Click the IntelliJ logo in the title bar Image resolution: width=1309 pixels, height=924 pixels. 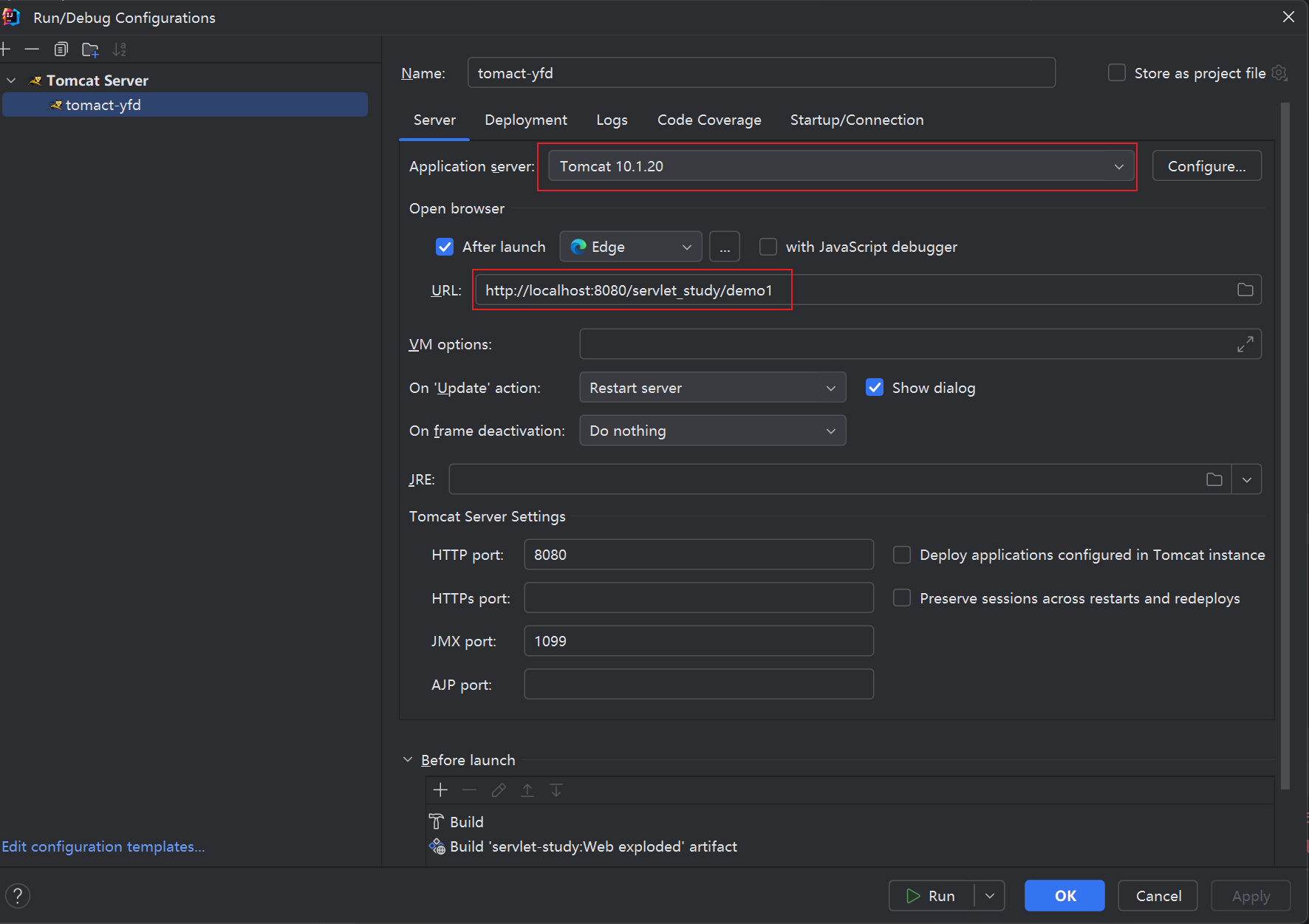click(x=11, y=17)
